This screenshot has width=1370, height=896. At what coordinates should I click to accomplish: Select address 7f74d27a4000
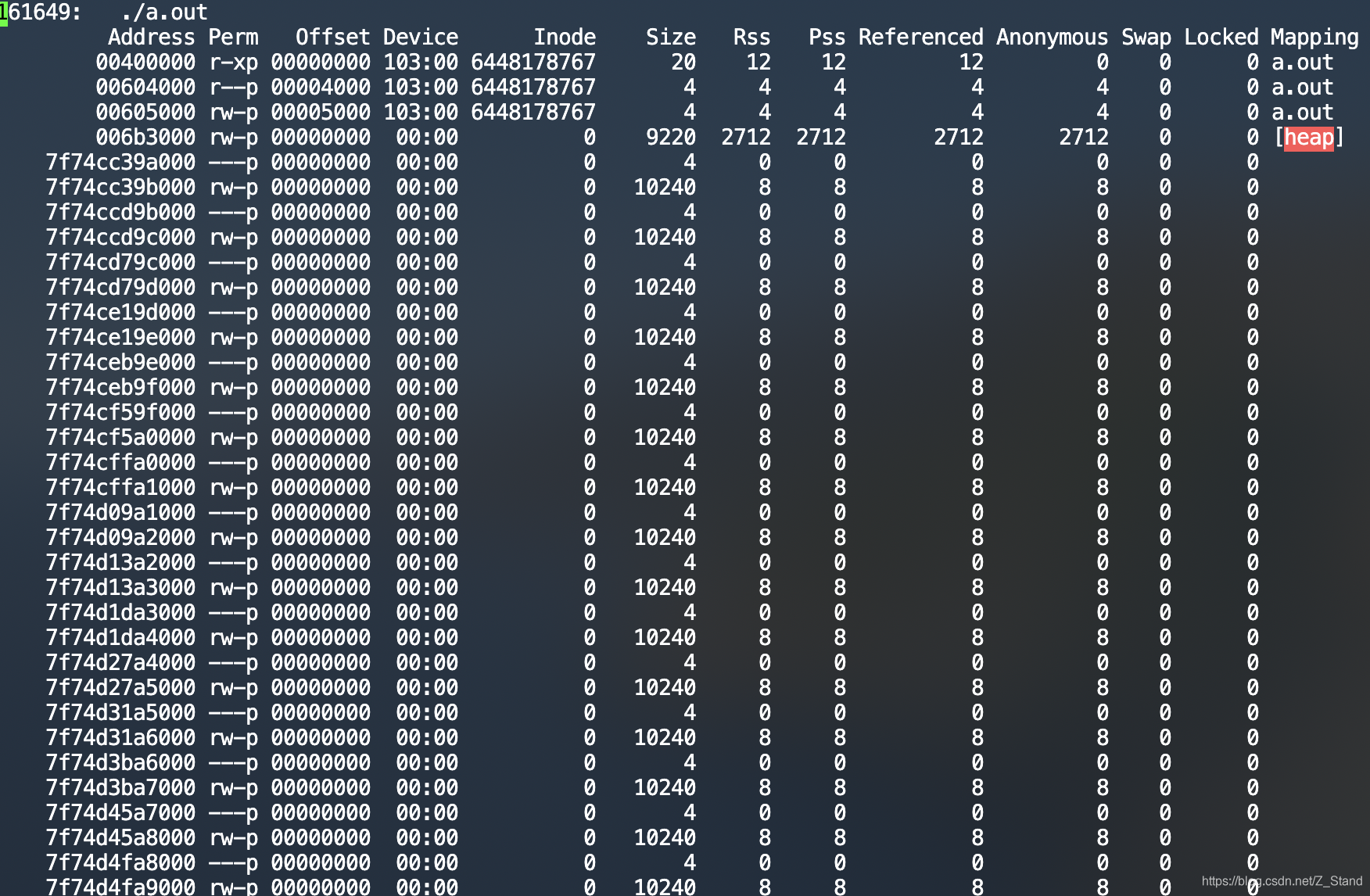point(120,663)
